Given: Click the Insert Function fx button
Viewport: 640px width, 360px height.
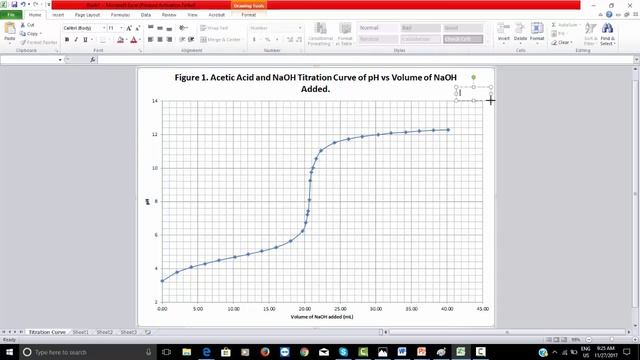Looking at the screenshot, I should pyautogui.click(x=93, y=60).
